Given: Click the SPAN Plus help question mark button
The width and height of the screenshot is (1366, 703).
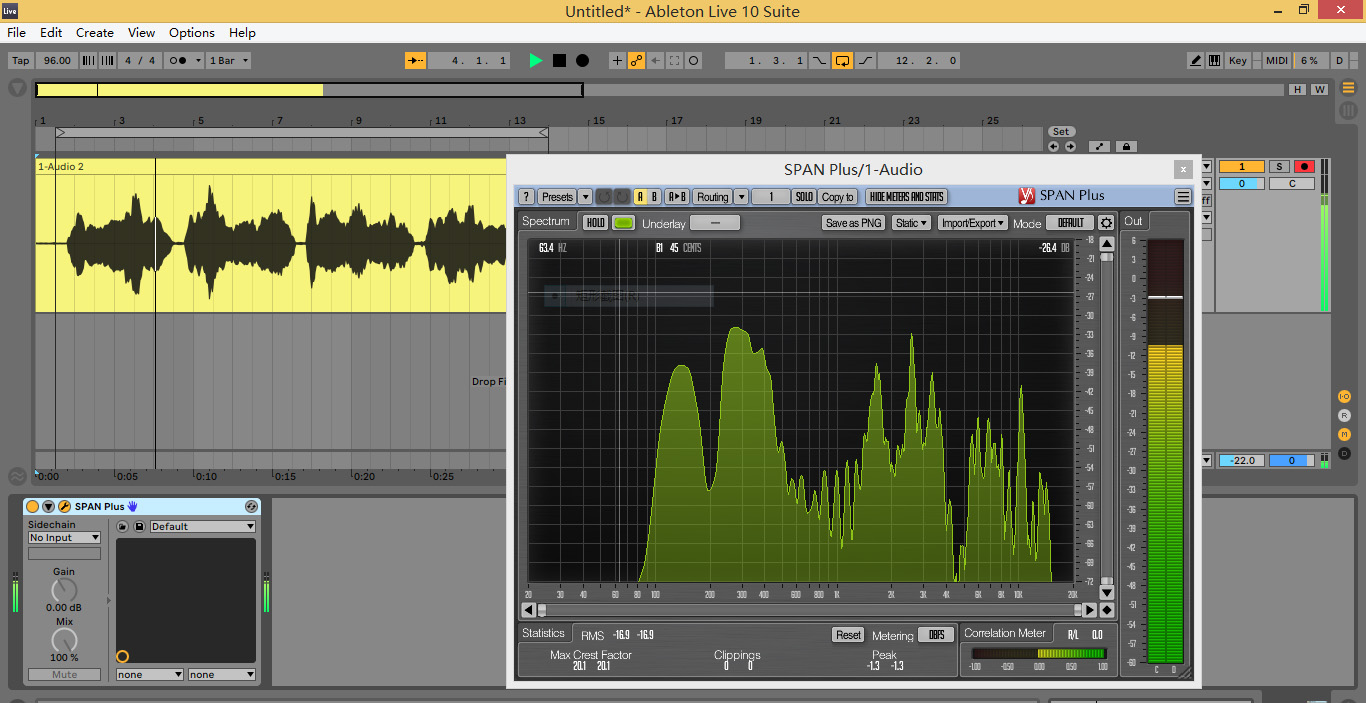Looking at the screenshot, I should click(526, 197).
